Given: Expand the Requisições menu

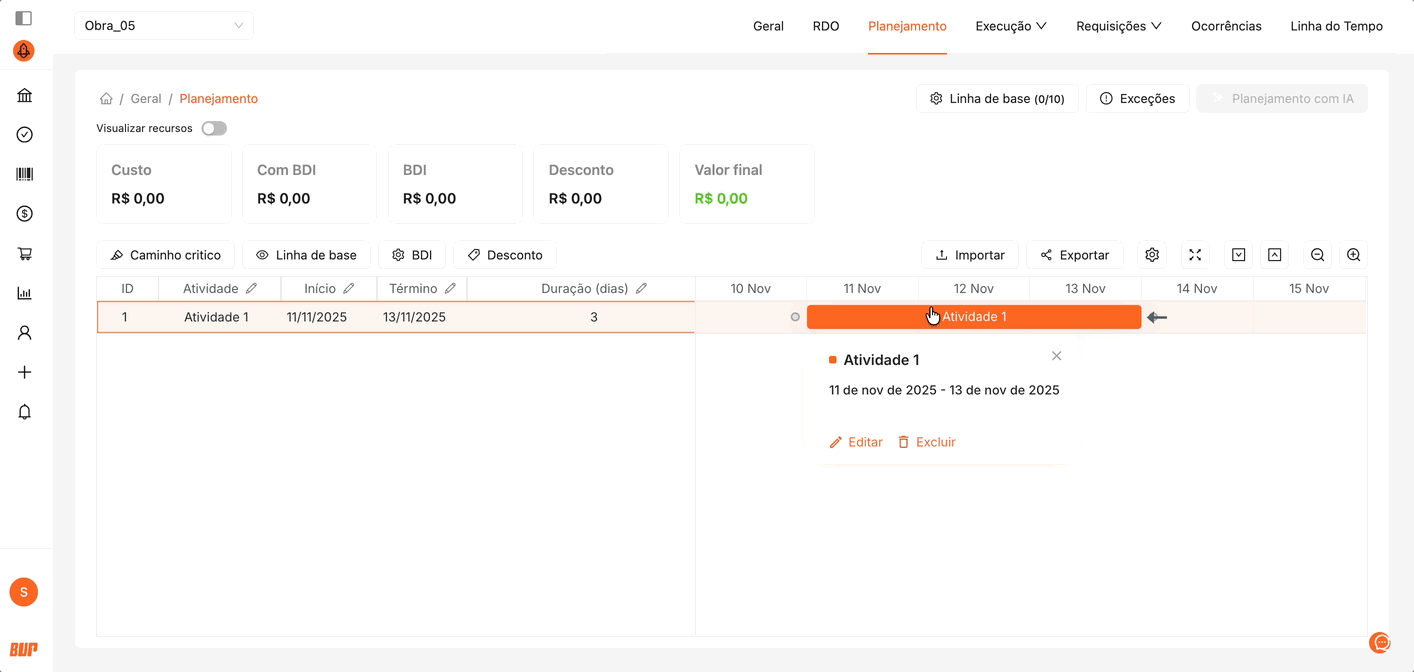Looking at the screenshot, I should [x=1118, y=26].
